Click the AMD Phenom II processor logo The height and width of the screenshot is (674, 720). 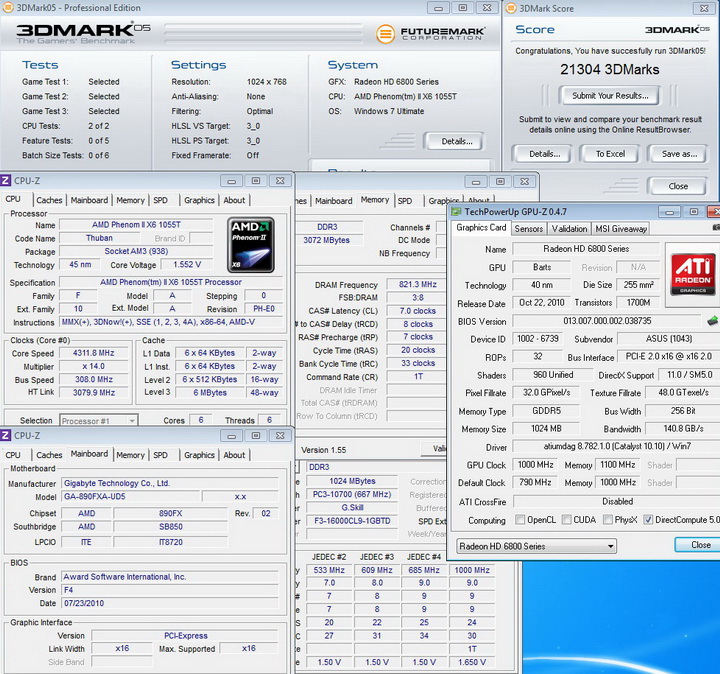251,245
